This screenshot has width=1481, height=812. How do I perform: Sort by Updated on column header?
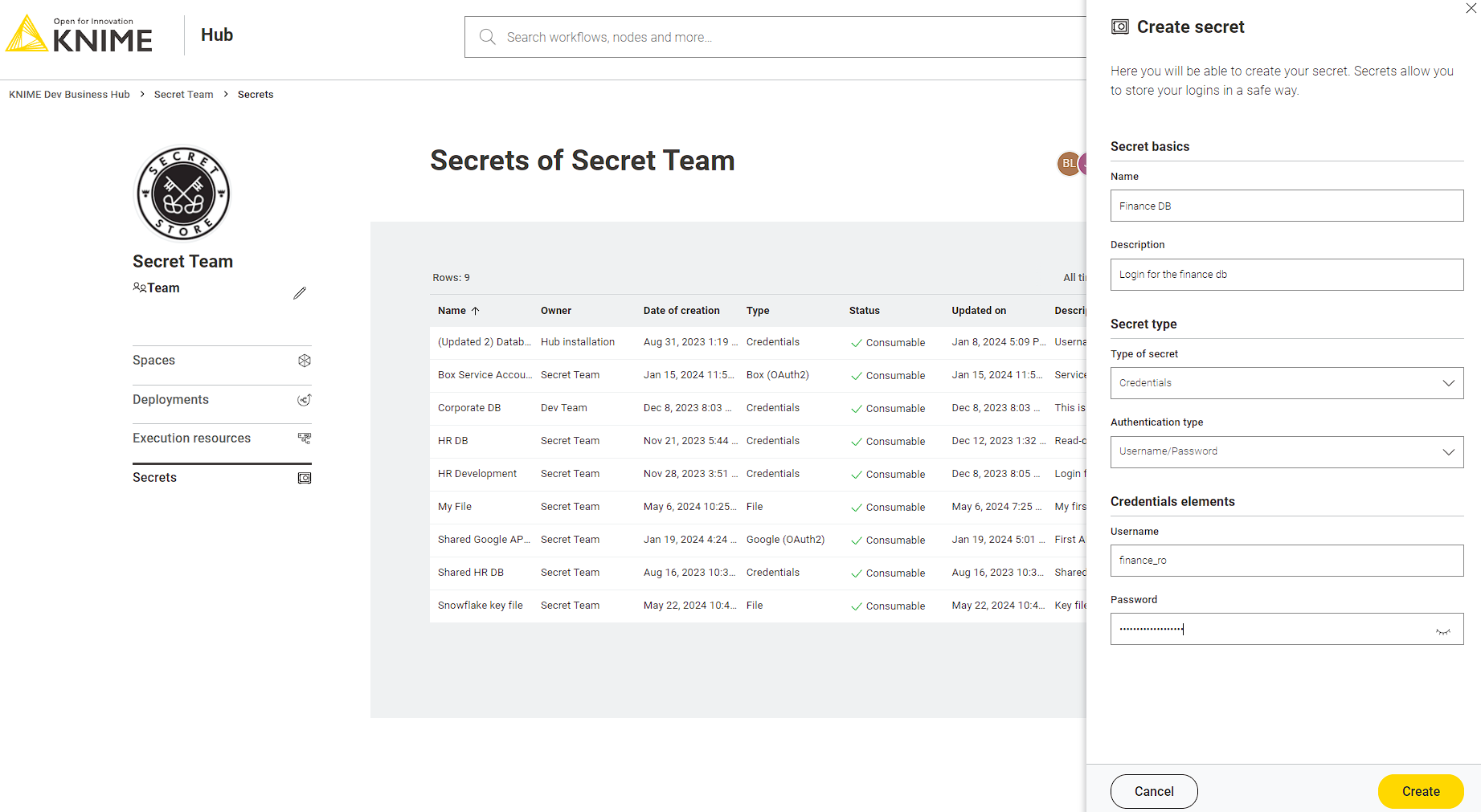pos(979,311)
